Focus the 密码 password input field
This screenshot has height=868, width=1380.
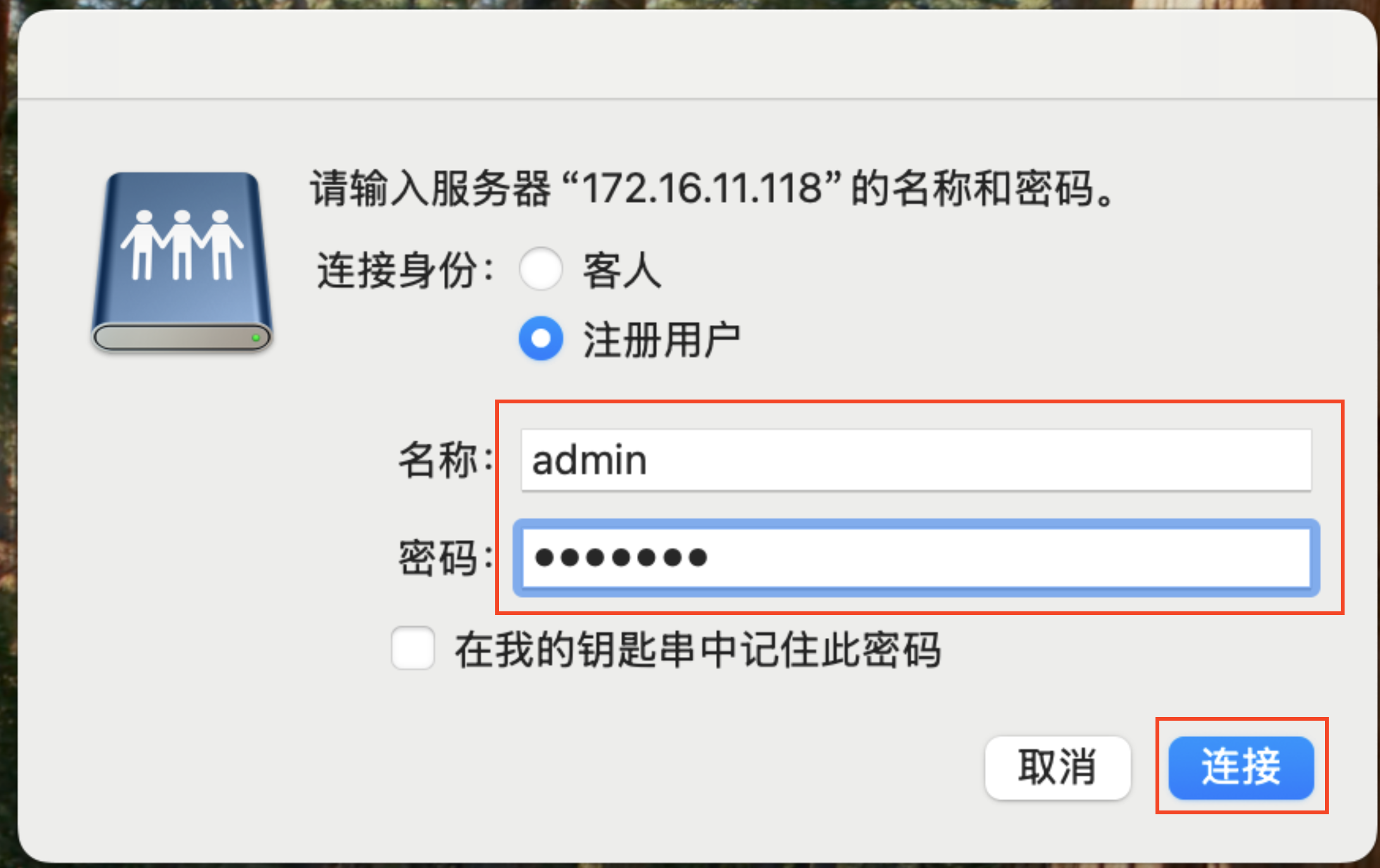coord(915,558)
